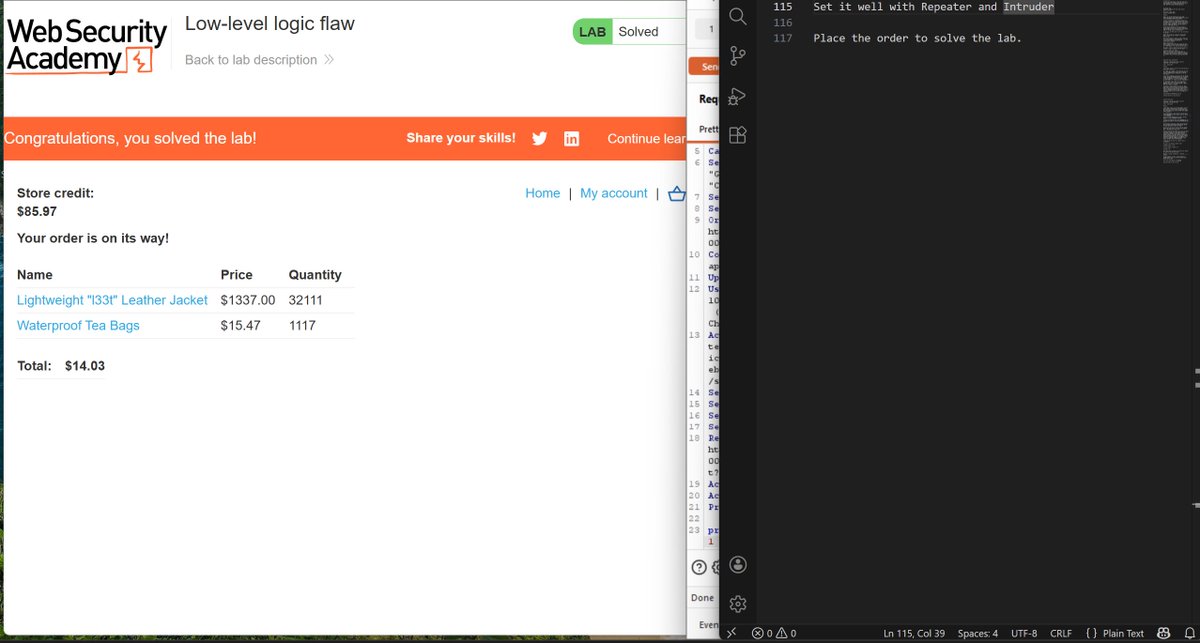Open notifications via the bell icon
This screenshot has width=1200, height=643.
click(1191, 633)
